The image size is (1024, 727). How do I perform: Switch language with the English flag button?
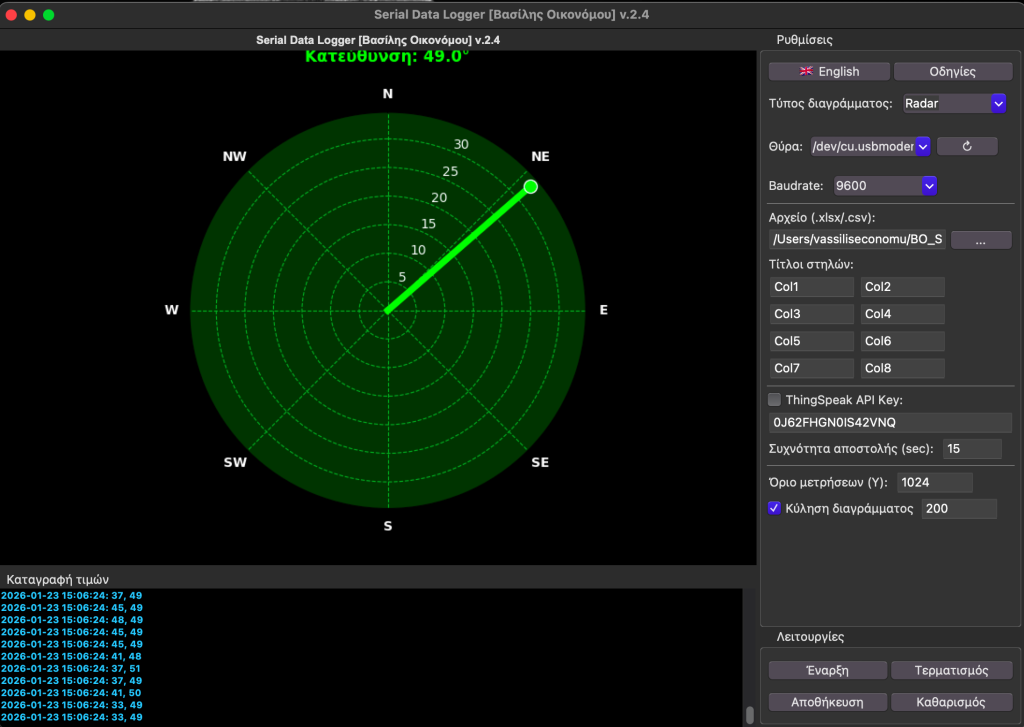[828, 71]
